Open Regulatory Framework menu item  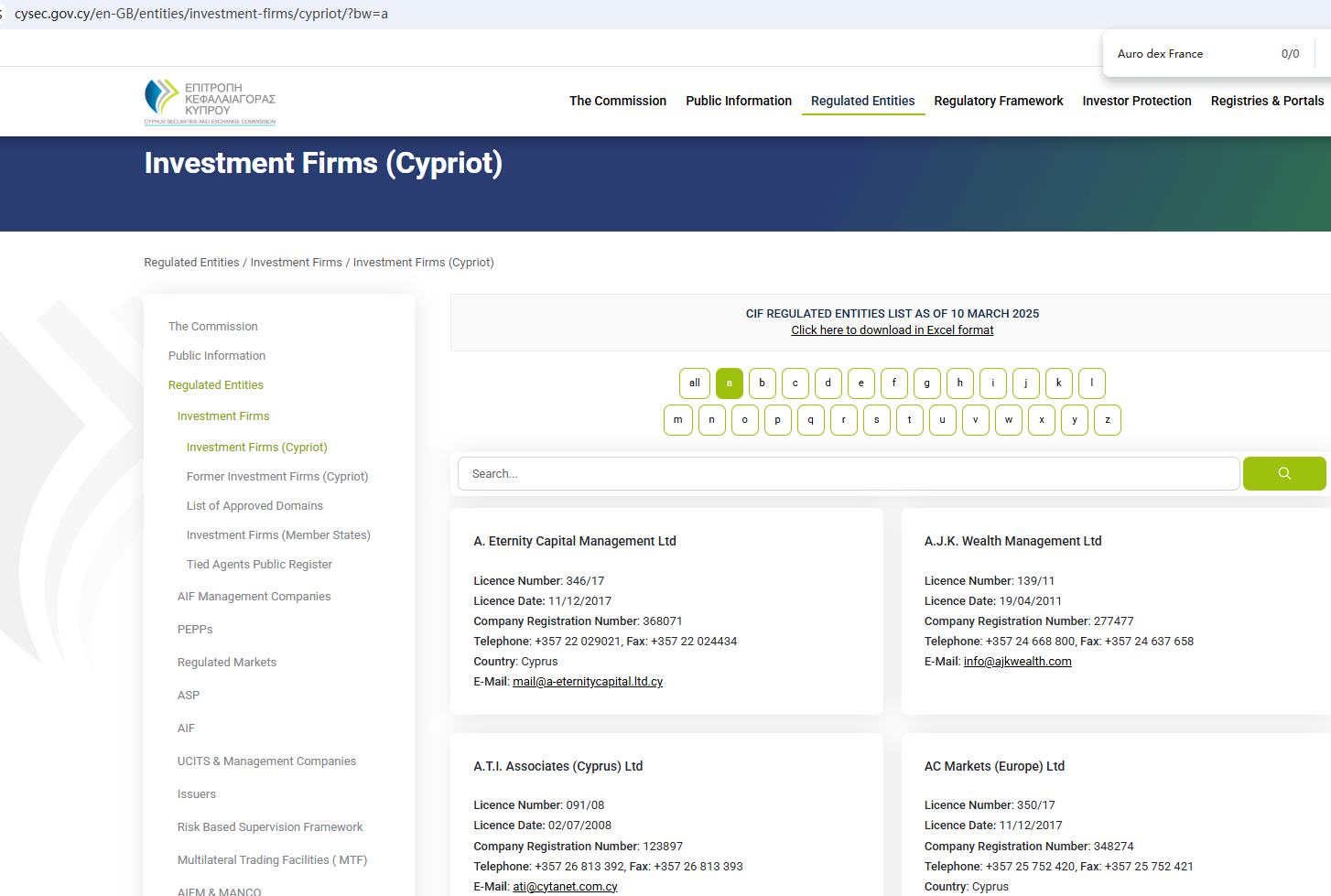[998, 101]
